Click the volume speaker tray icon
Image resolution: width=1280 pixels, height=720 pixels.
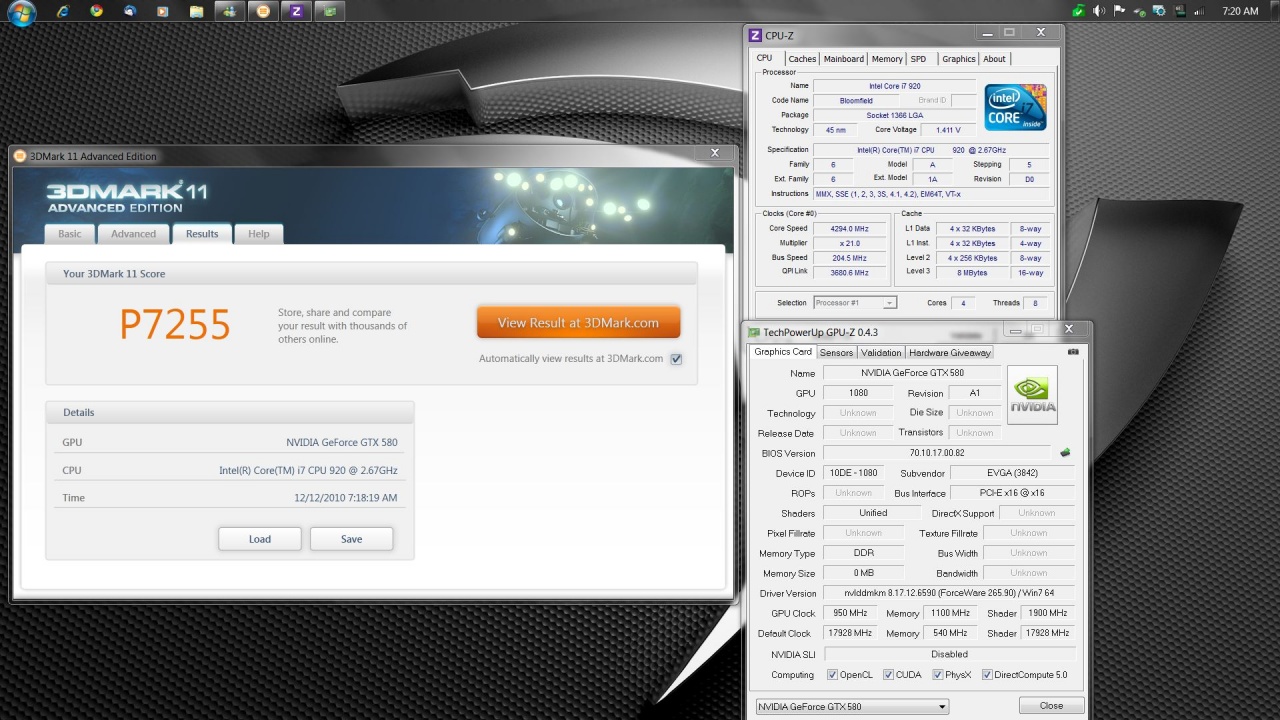tap(1099, 11)
